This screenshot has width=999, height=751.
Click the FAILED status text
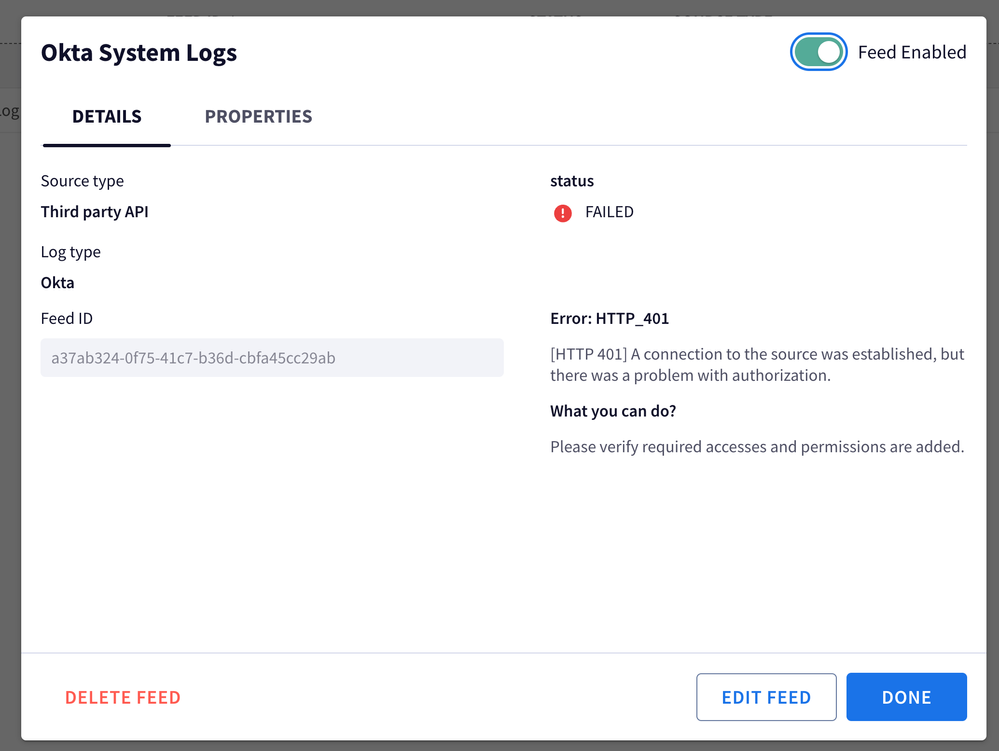[x=609, y=212]
